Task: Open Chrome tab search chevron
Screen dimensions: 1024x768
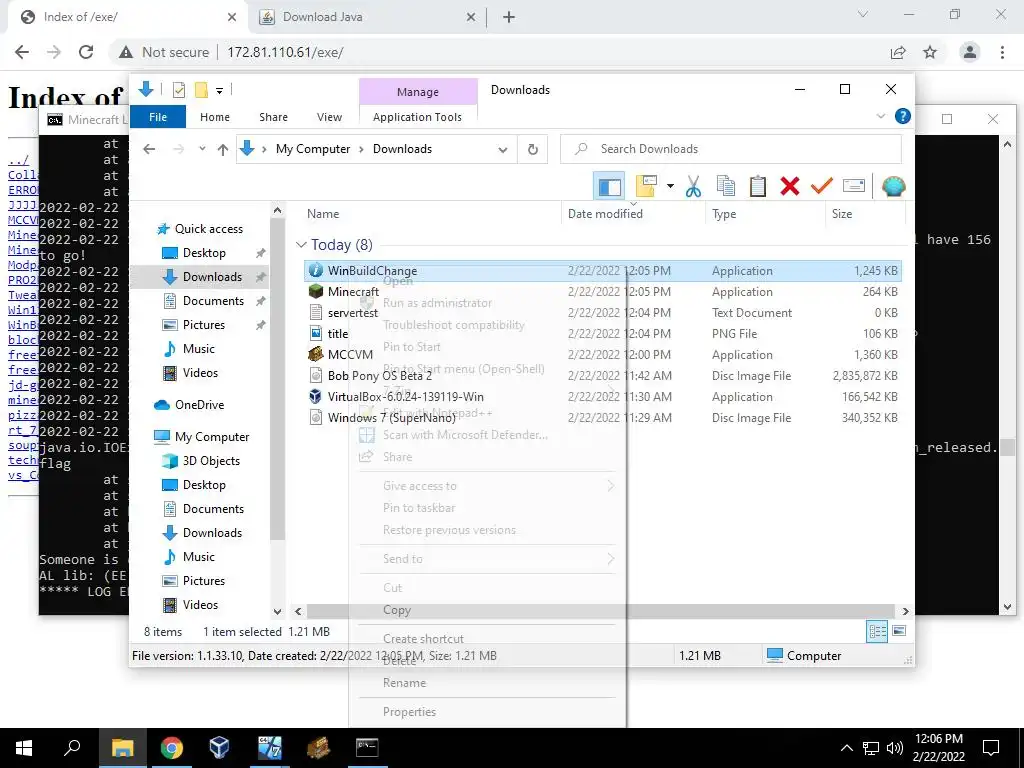Action: pyautogui.click(x=862, y=14)
